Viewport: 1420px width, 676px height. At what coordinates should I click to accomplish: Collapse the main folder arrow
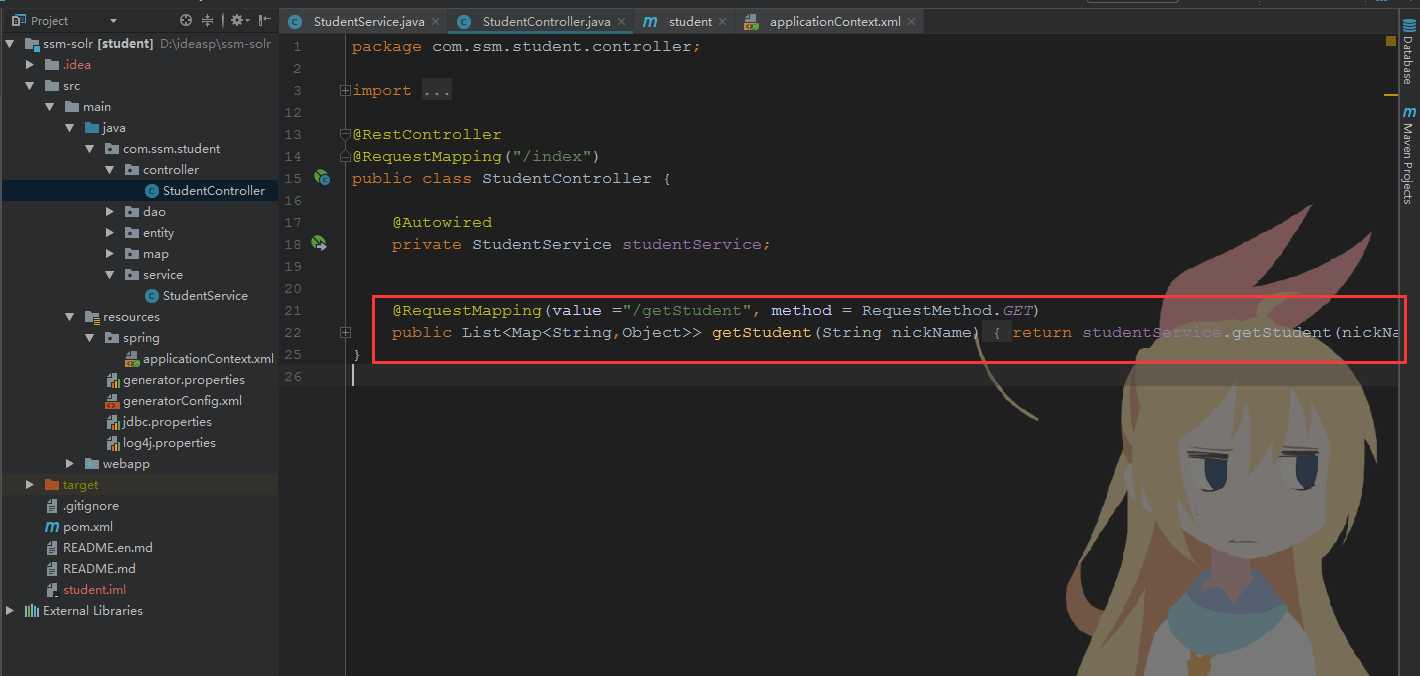pos(51,107)
